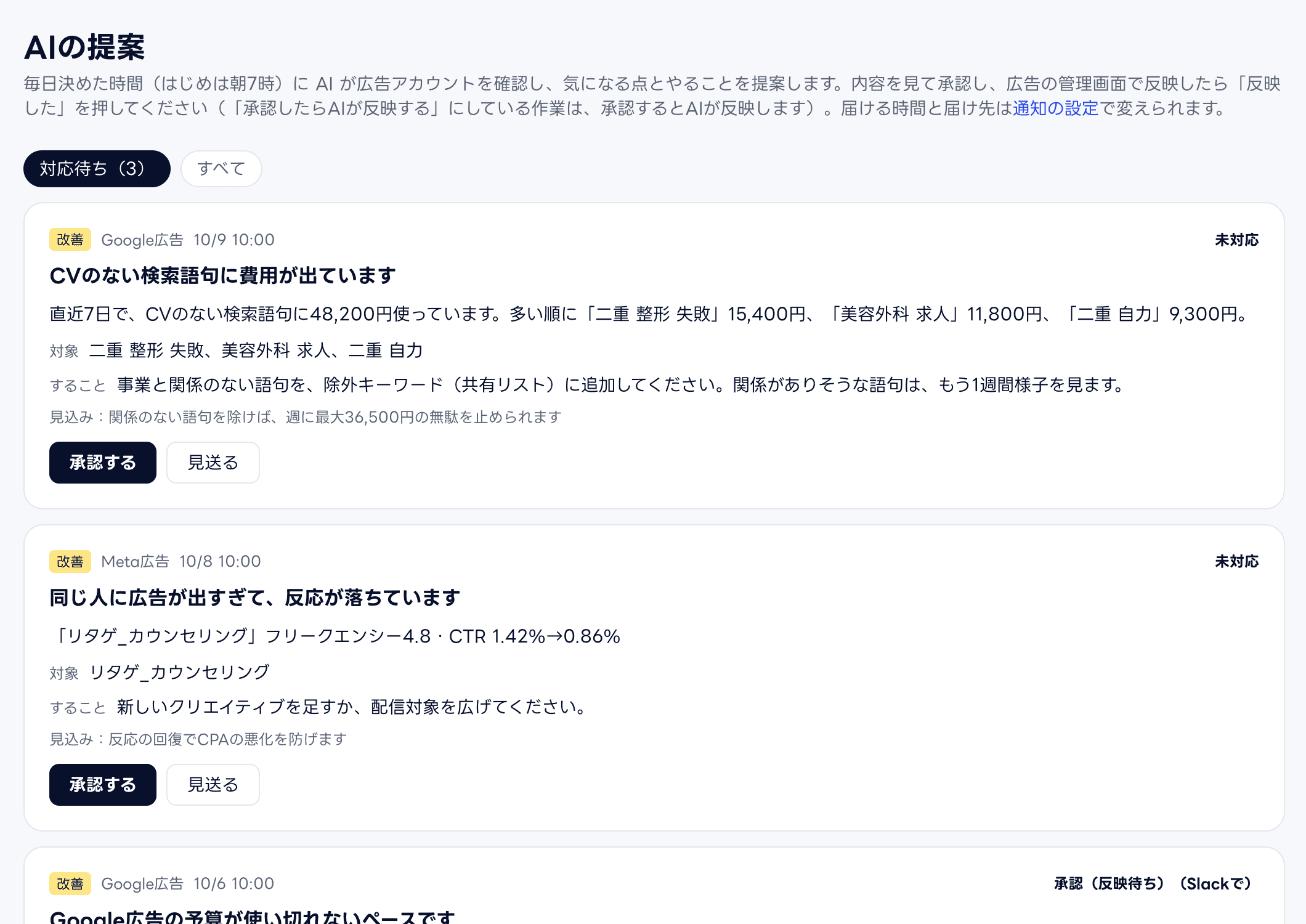The width and height of the screenshot is (1306, 924).
Task: Click the フリークエンシー4.8・CTR 1.42%→0.86% line
Action: [x=335, y=637]
